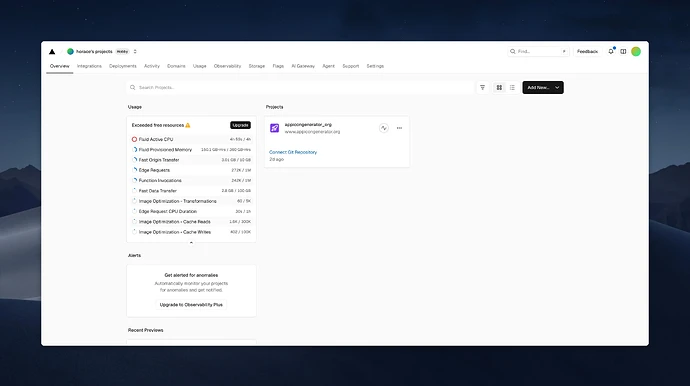Click the progress ring beside Edge Requests
This screenshot has width=690, height=386.
click(x=135, y=170)
